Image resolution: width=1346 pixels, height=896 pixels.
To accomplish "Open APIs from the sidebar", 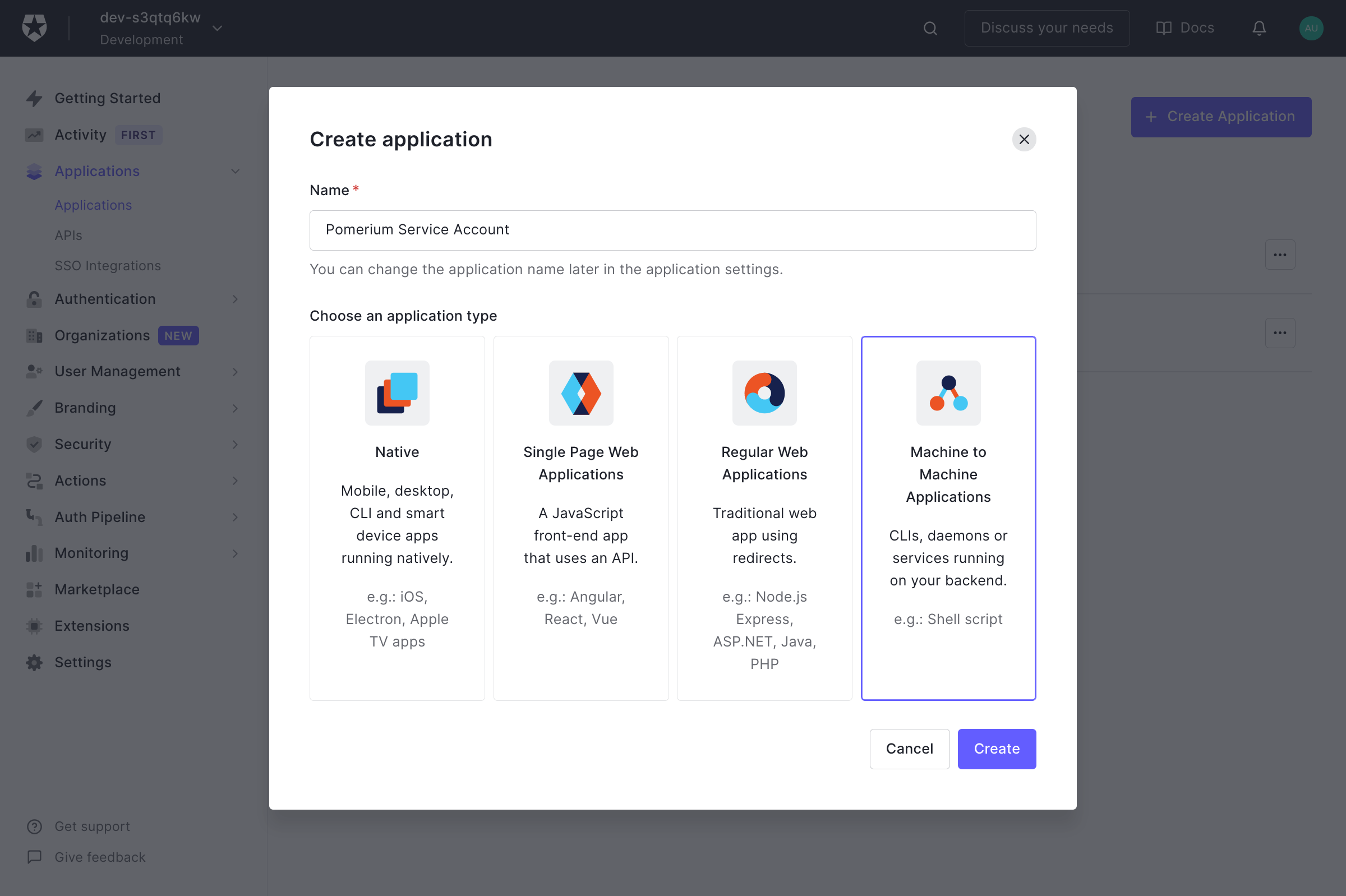I will (68, 235).
